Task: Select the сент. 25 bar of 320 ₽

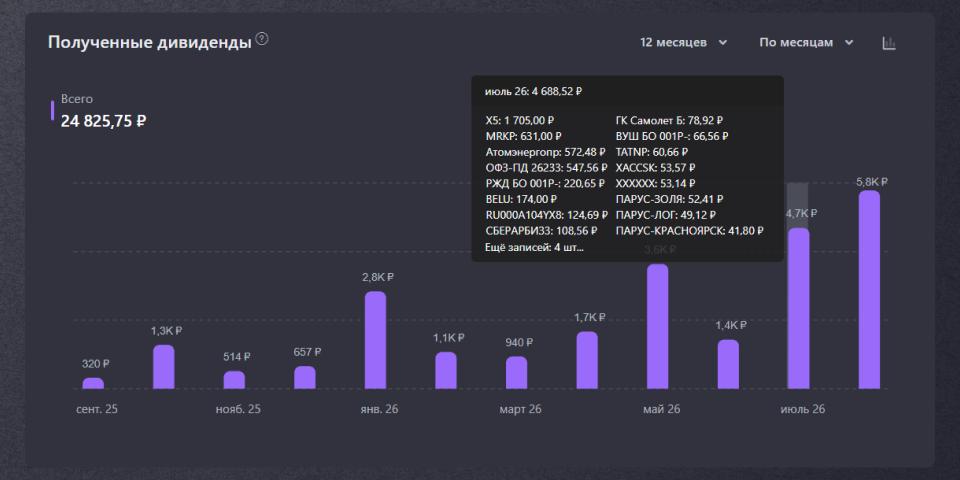Action: click(93, 383)
